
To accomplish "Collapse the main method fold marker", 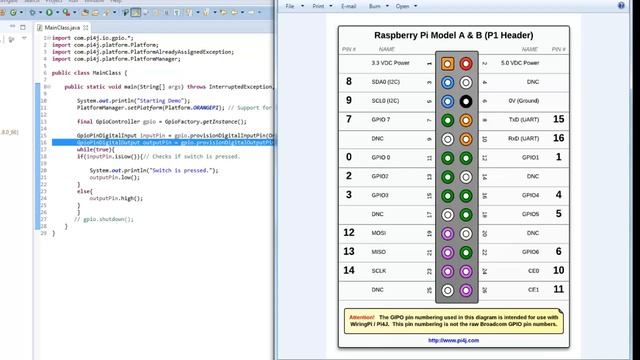I will (49, 87).
